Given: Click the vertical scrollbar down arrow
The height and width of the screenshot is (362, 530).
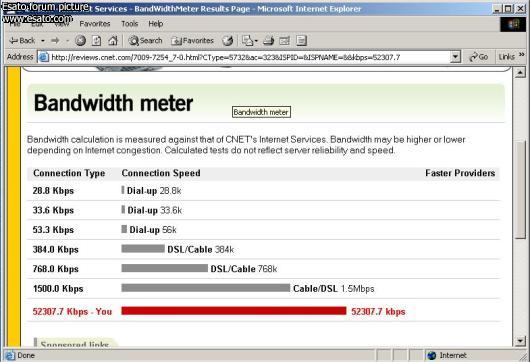Looking at the screenshot, I should coord(521,341).
